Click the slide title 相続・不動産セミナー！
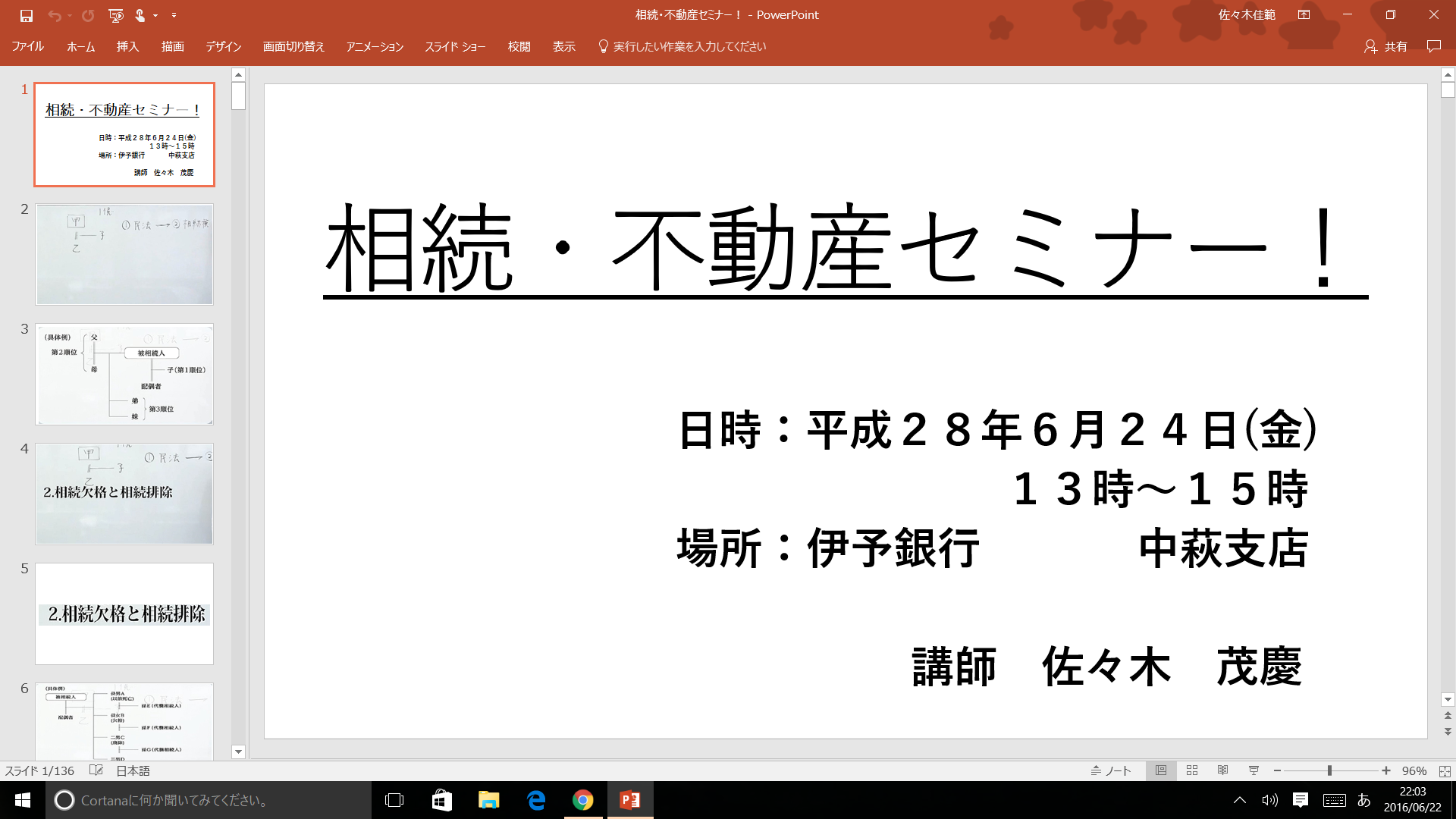 point(845,249)
